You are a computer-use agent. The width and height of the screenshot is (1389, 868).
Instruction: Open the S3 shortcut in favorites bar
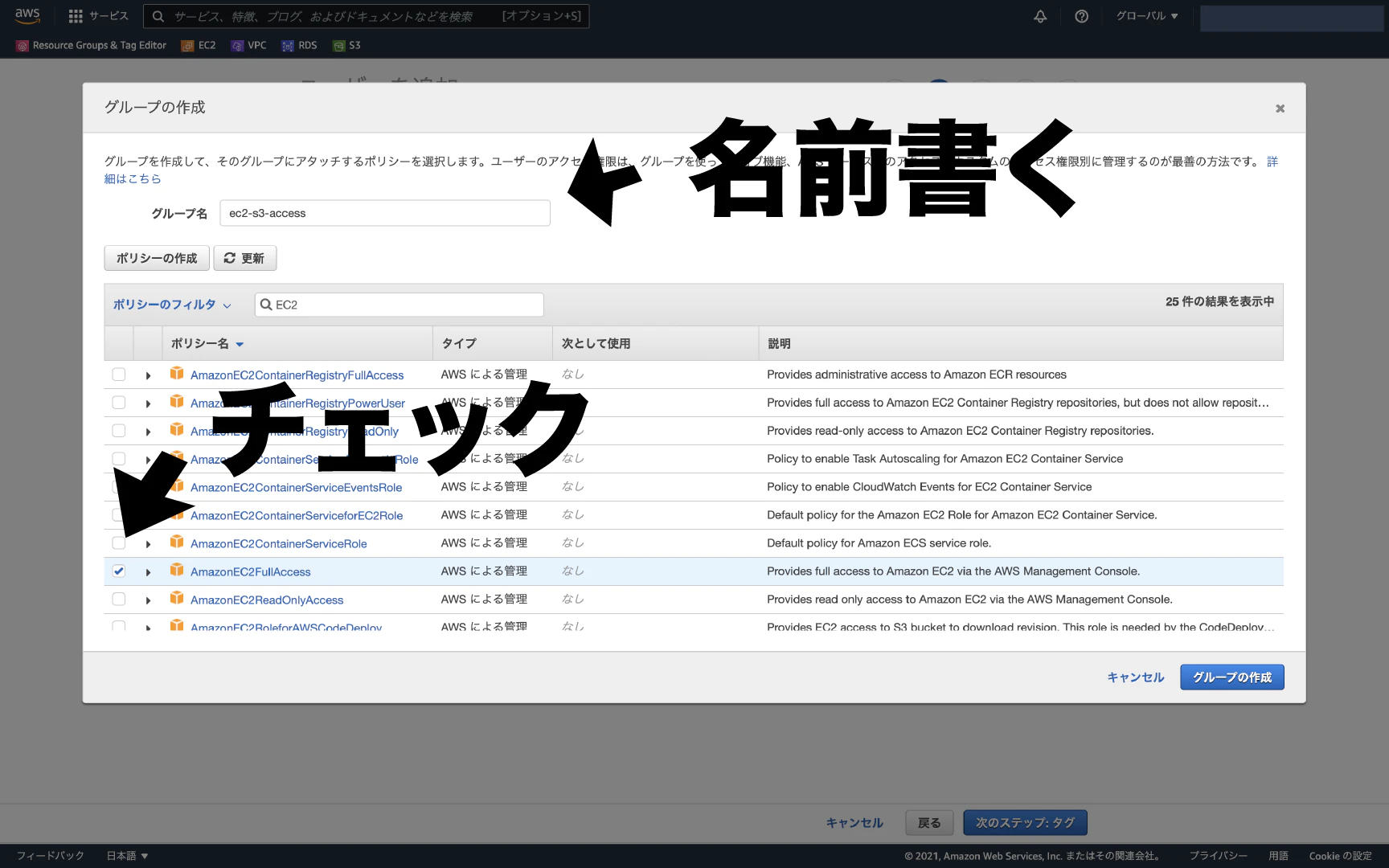[x=347, y=46]
